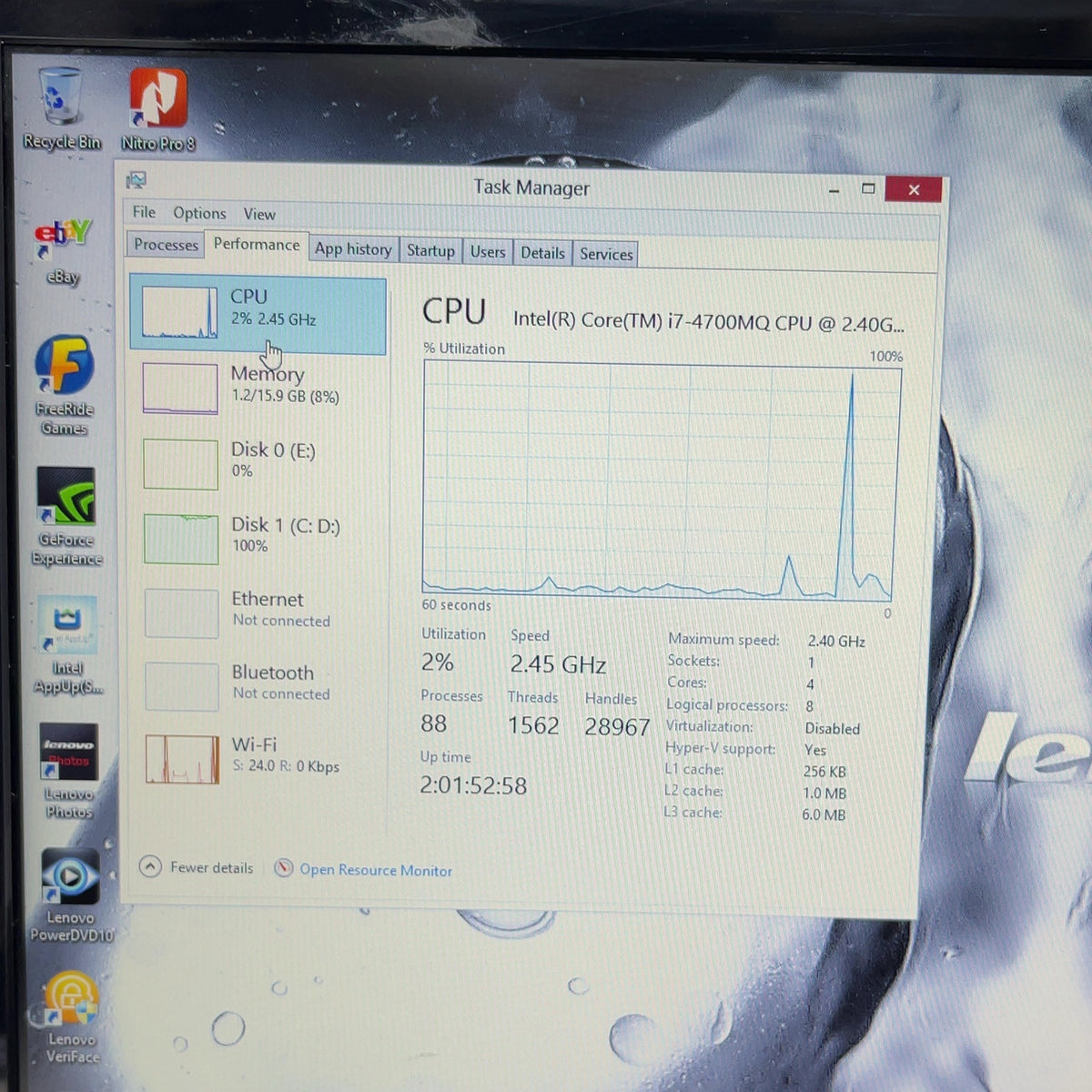This screenshot has width=1092, height=1092.
Task: Collapse Task Manager with Fewer details
Action: click(x=197, y=867)
